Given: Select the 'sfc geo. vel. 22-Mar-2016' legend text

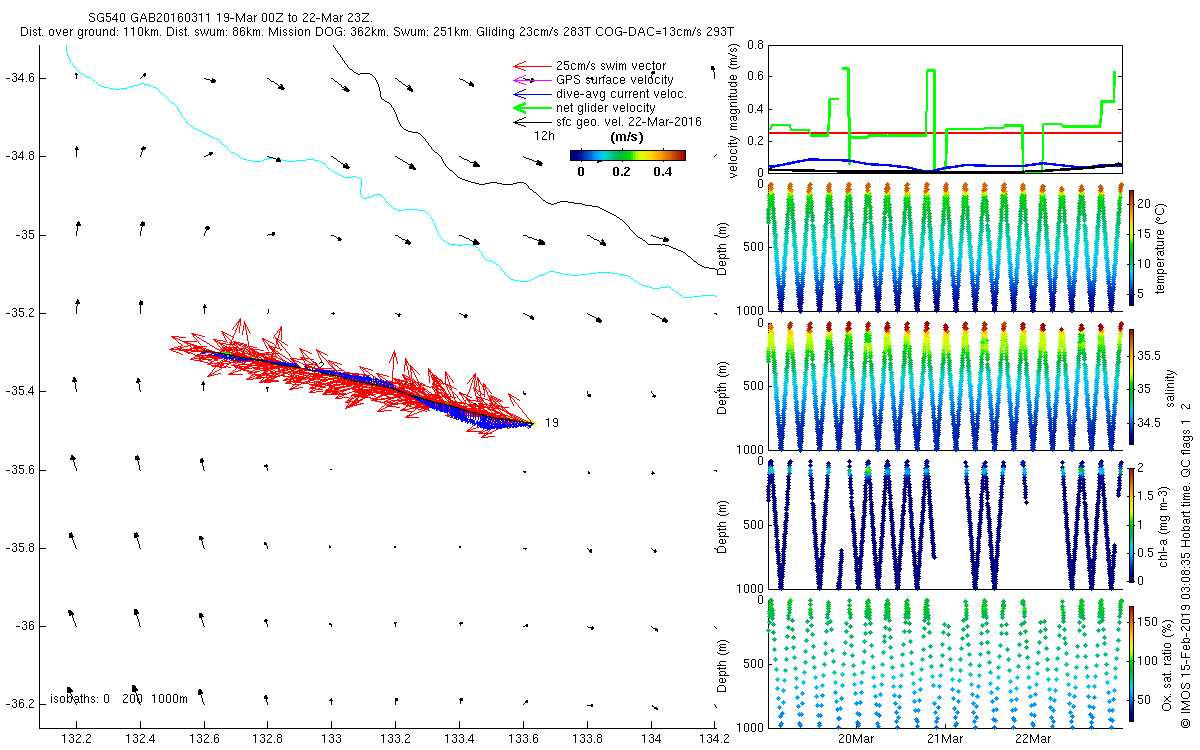Looking at the screenshot, I should click(x=628, y=122).
